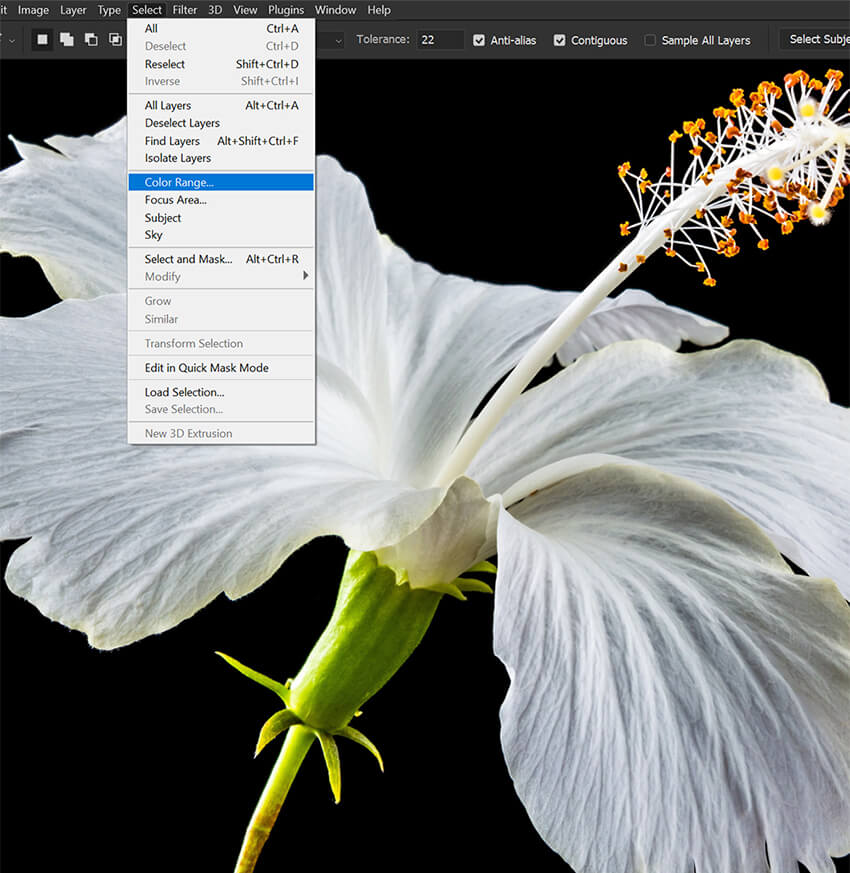Click the Add to Selection icon
The height and width of the screenshot is (873, 850).
[x=67, y=40]
